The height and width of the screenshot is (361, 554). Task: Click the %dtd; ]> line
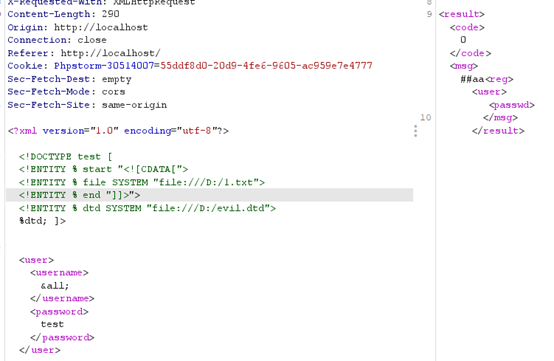click(42, 221)
